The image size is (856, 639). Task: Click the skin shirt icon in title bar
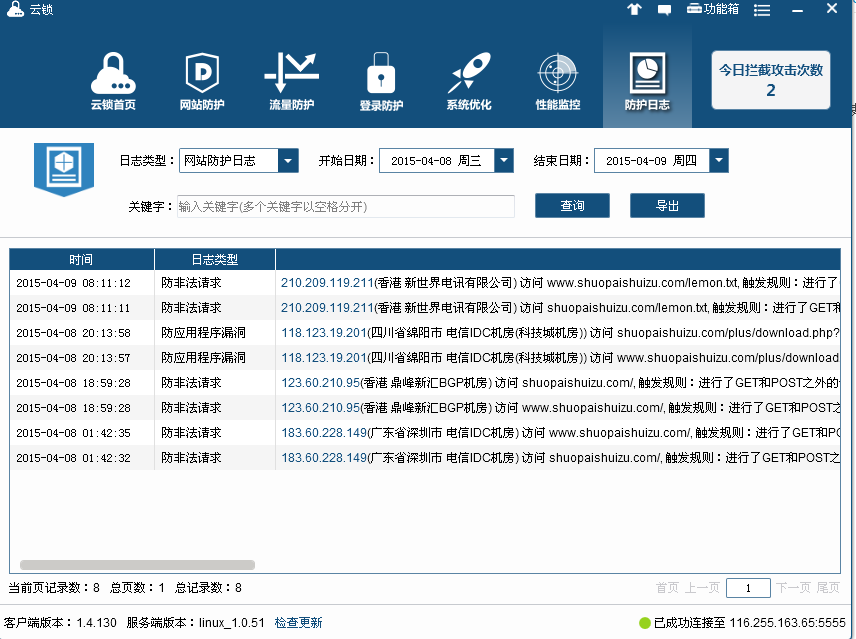634,9
